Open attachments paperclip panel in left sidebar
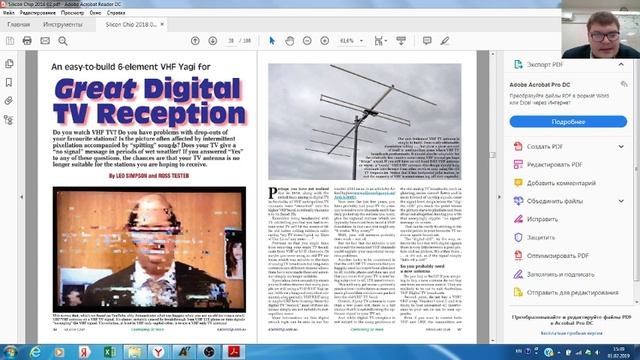The image size is (640, 360). click(9, 101)
